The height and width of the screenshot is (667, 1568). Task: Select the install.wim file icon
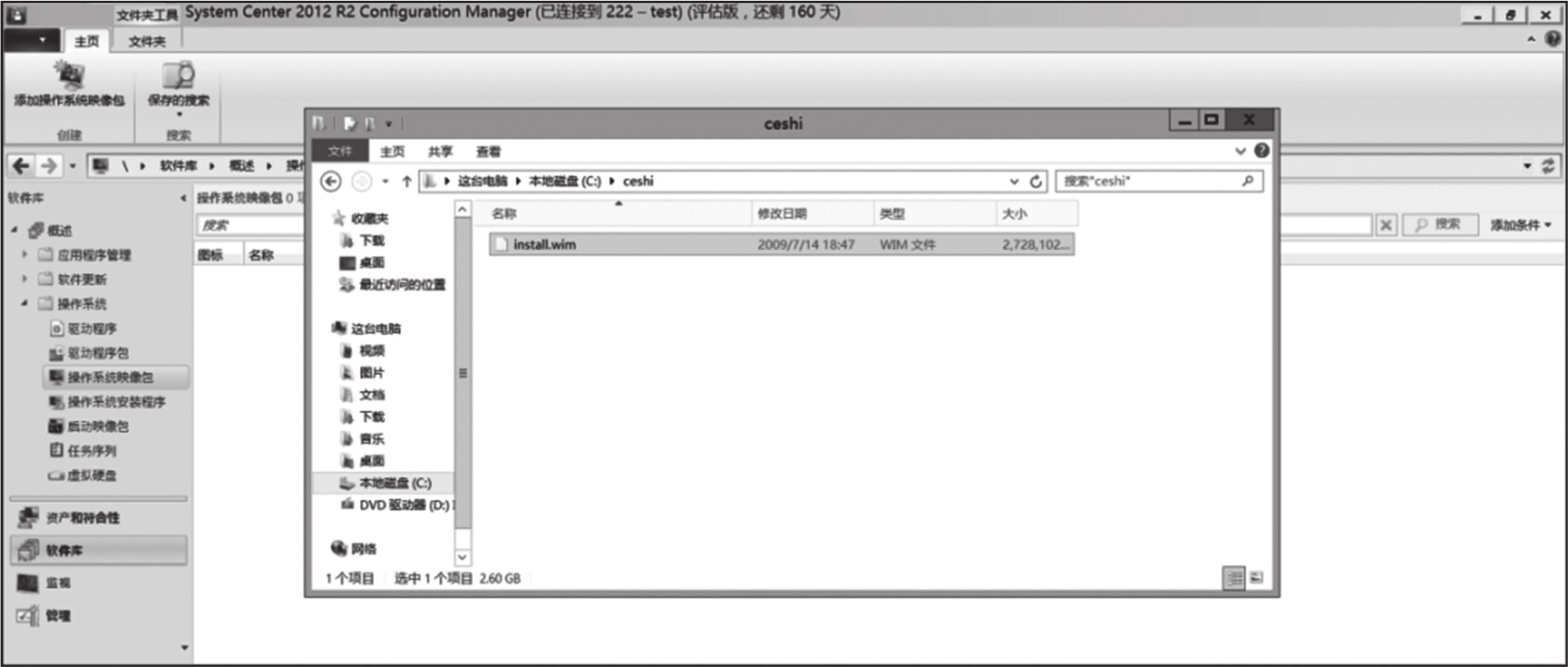point(501,244)
